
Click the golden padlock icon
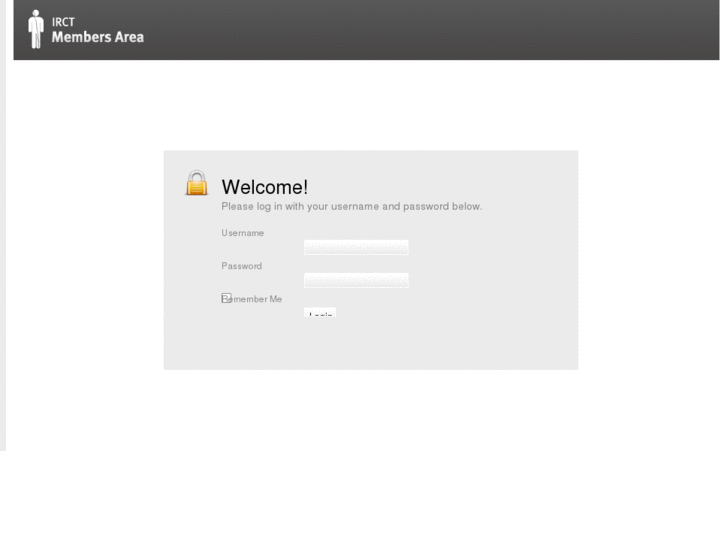[197, 183]
